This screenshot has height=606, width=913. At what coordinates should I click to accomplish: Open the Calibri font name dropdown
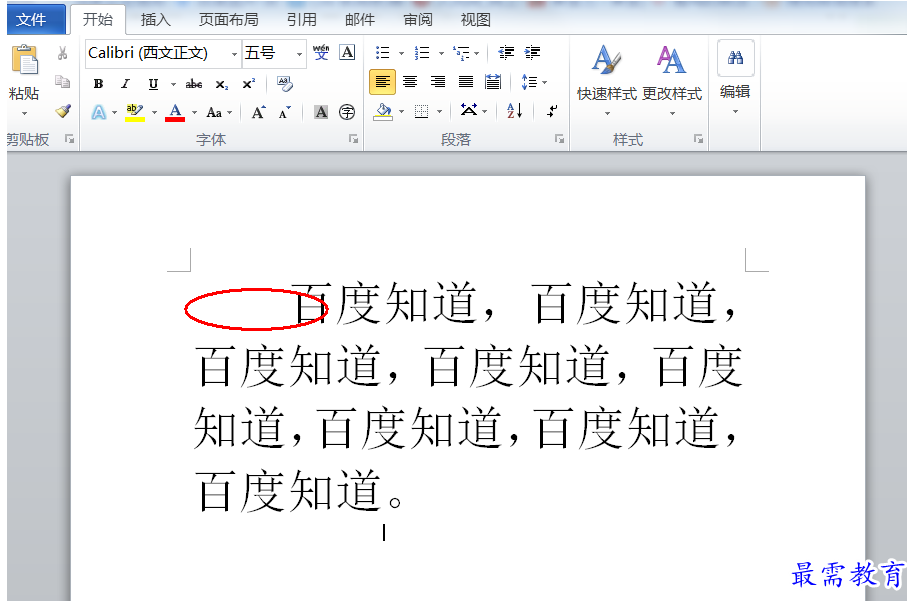click(234, 54)
